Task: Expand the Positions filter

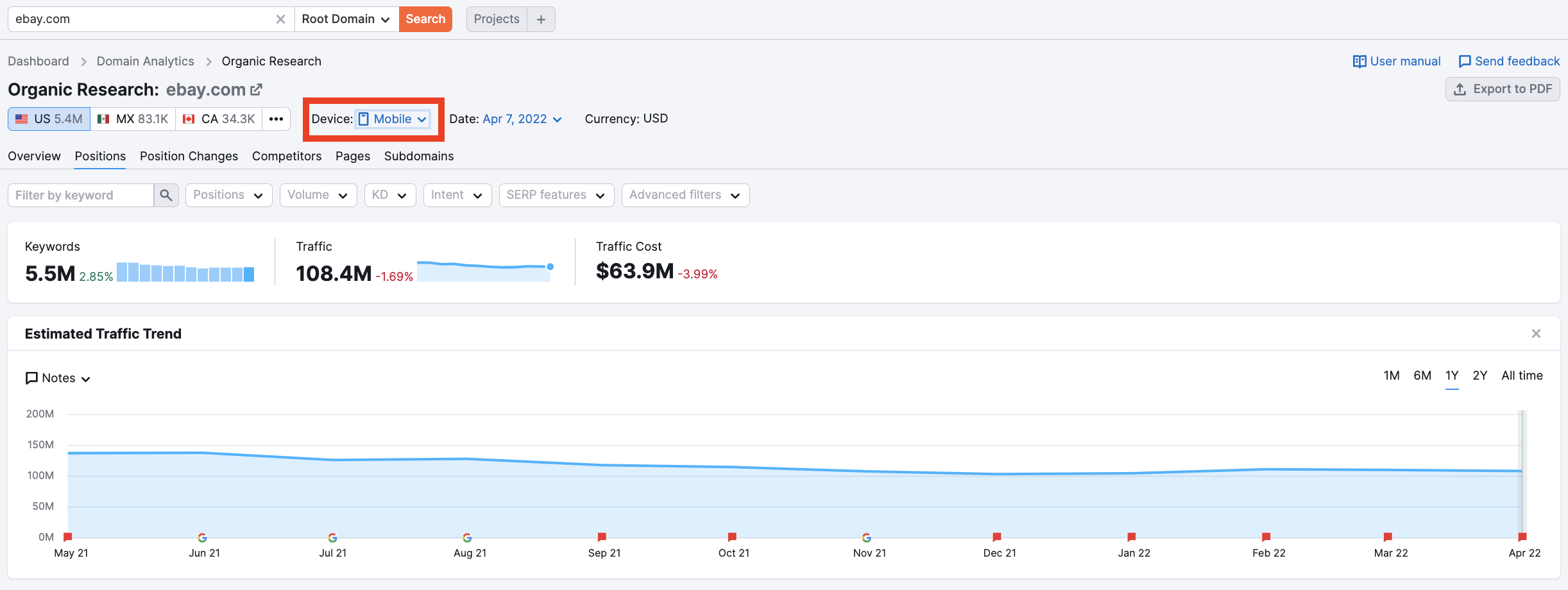Action: pyautogui.click(x=229, y=195)
